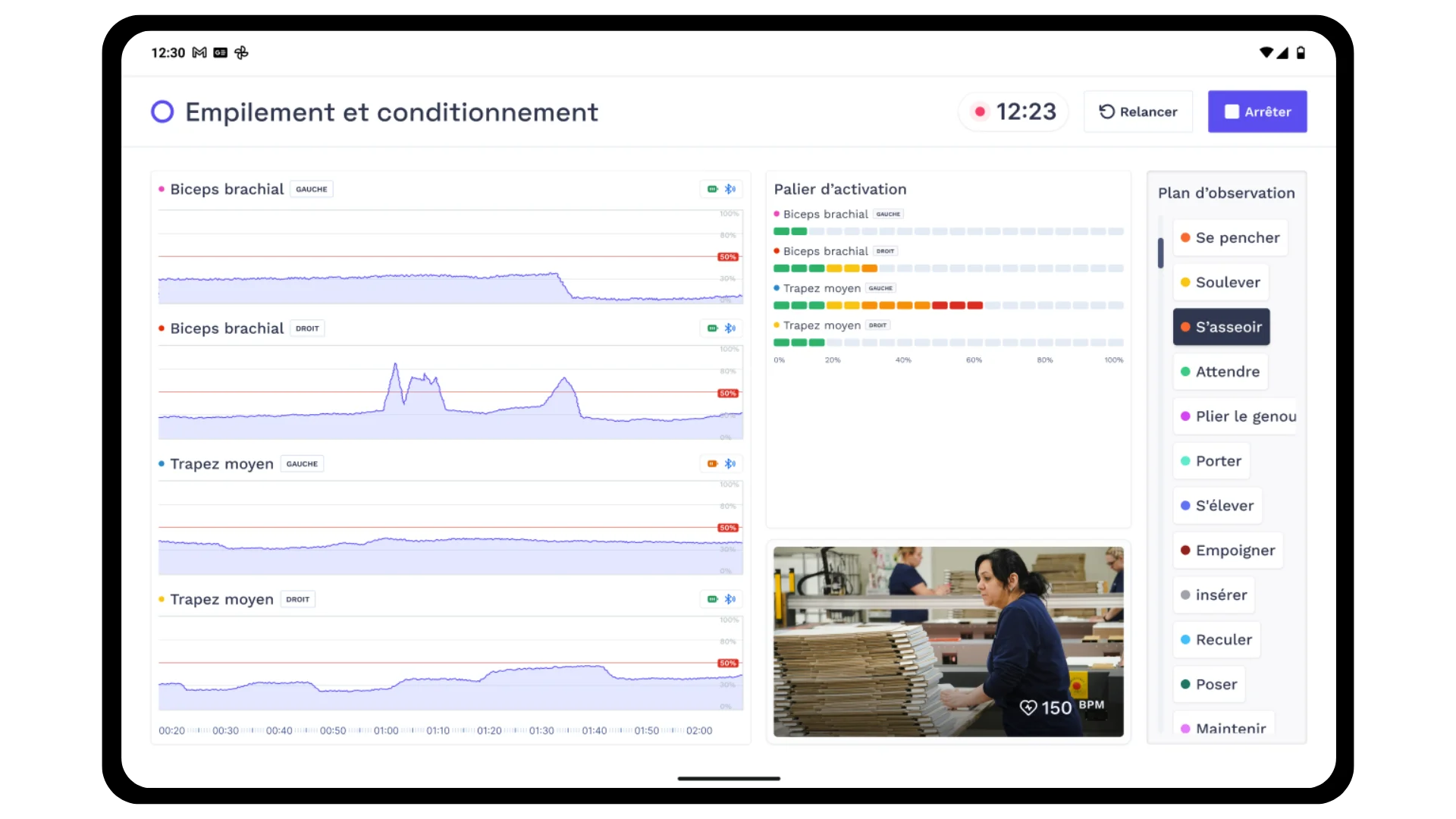Select 'Se pencher' in the observation plan

pyautogui.click(x=1229, y=237)
